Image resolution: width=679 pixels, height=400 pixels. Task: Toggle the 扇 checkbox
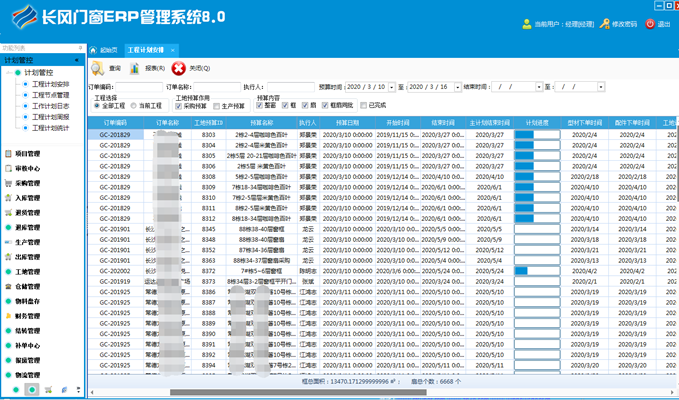305,105
